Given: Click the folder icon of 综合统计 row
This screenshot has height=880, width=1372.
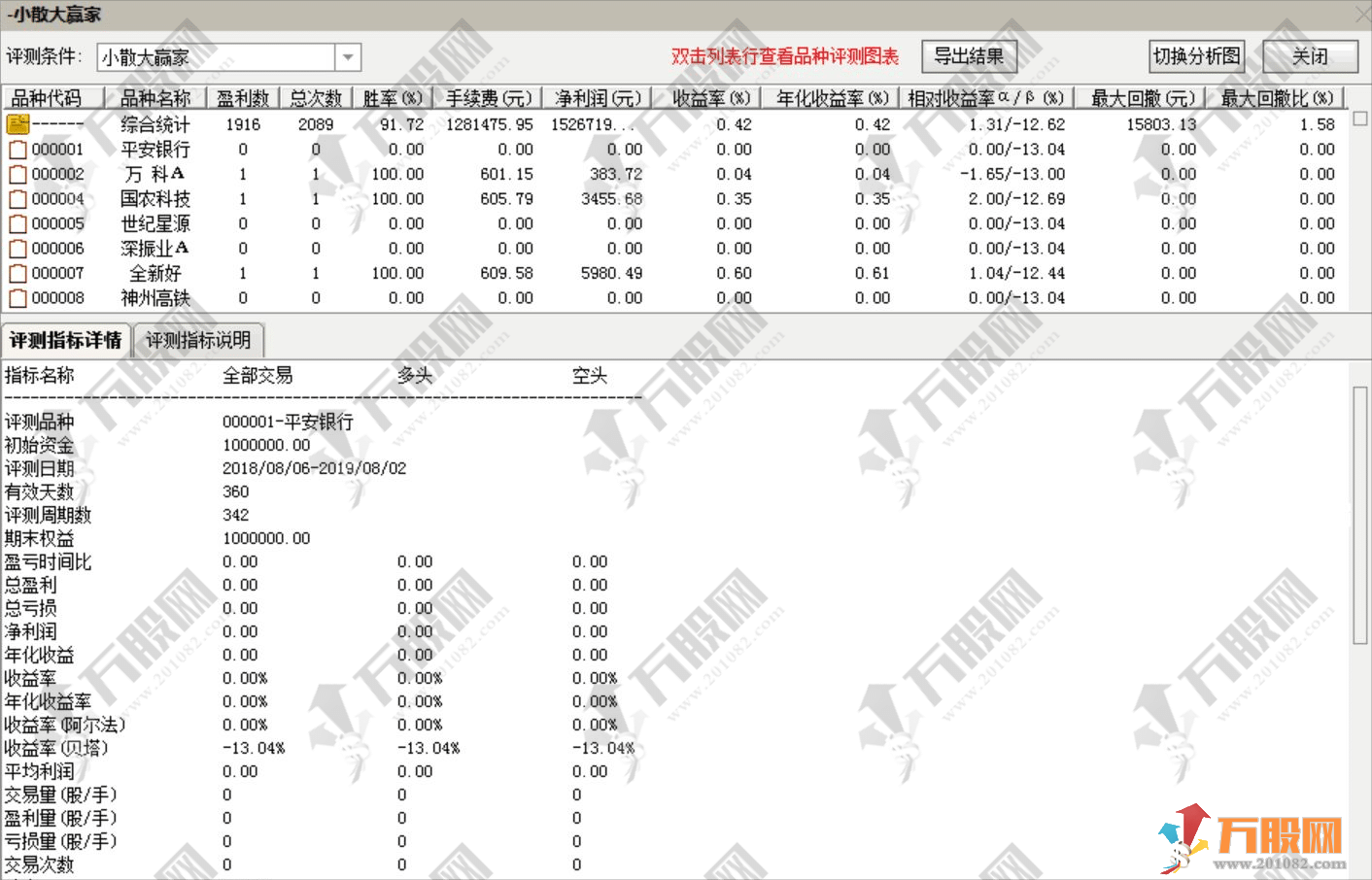Looking at the screenshot, I should coord(17,124).
